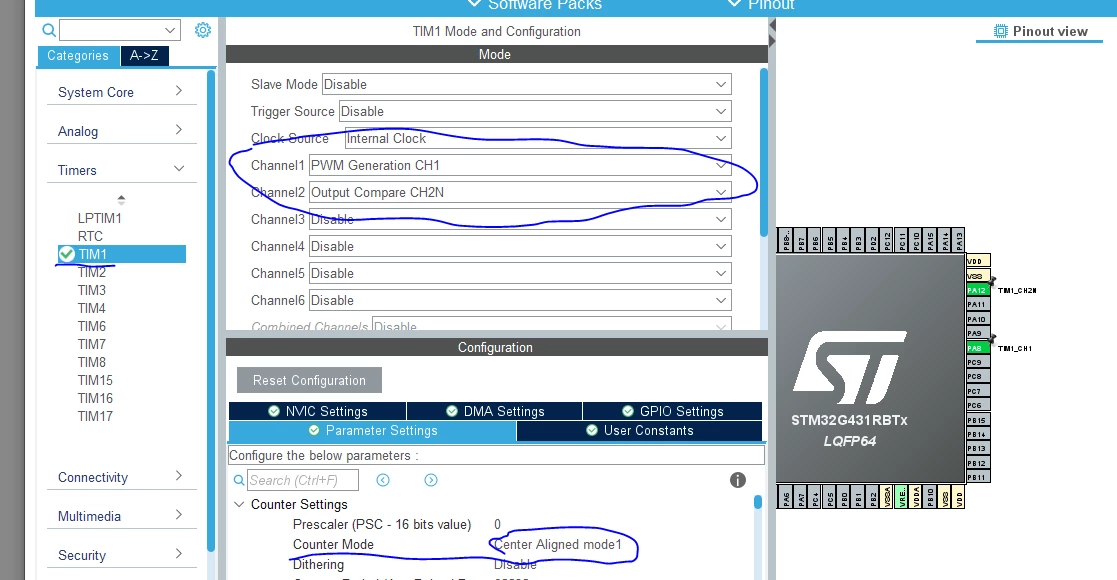Open the Pinout menu
This screenshot has height=580, width=1117.
coord(762,5)
